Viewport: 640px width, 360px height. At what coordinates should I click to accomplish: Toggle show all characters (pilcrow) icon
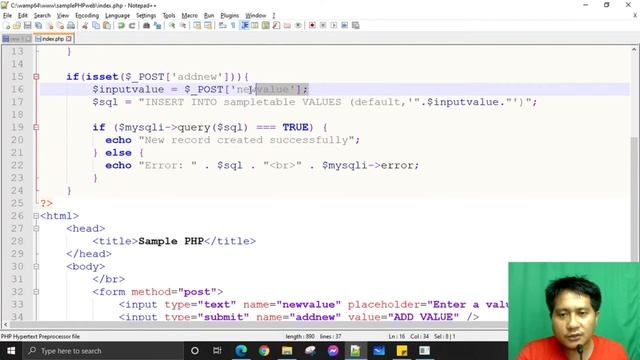(x=233, y=25)
